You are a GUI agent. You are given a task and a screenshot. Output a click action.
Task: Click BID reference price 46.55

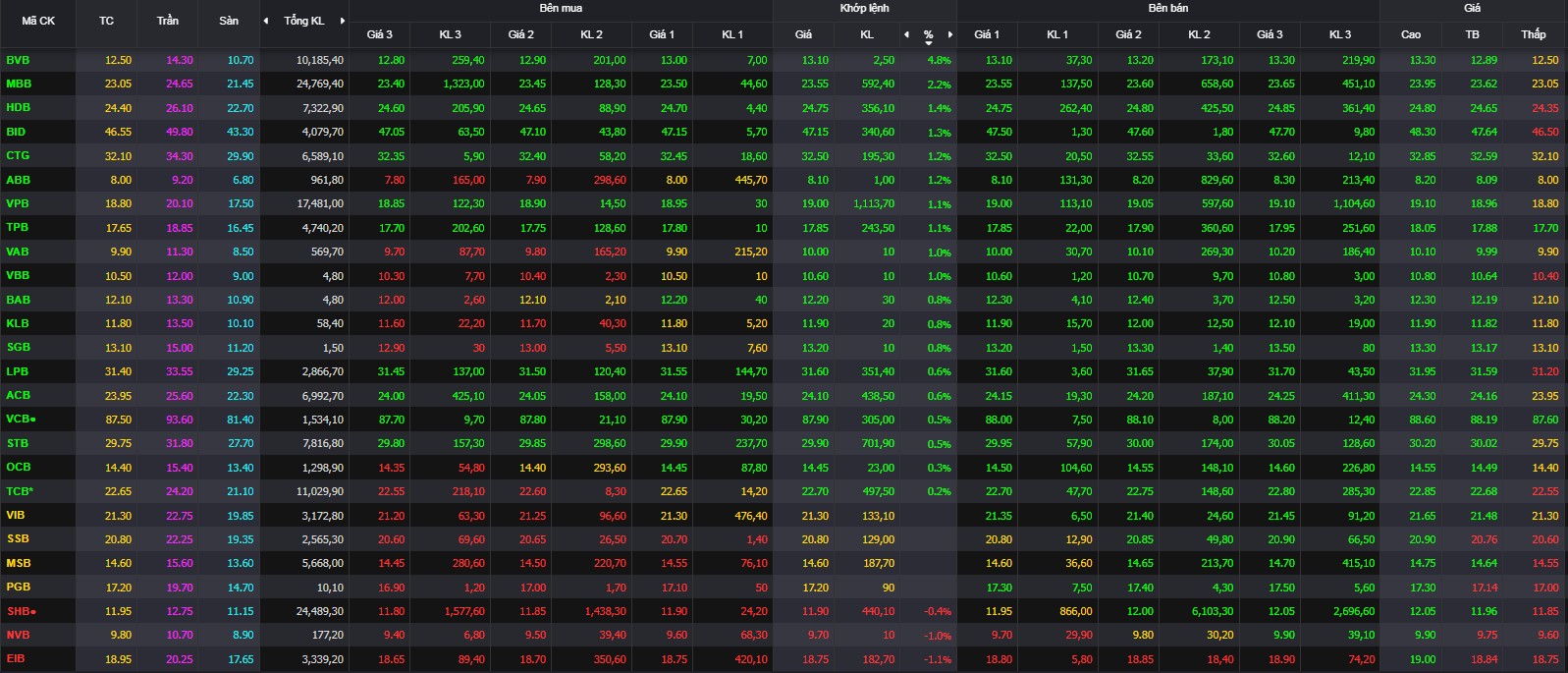pyautogui.click(x=118, y=132)
